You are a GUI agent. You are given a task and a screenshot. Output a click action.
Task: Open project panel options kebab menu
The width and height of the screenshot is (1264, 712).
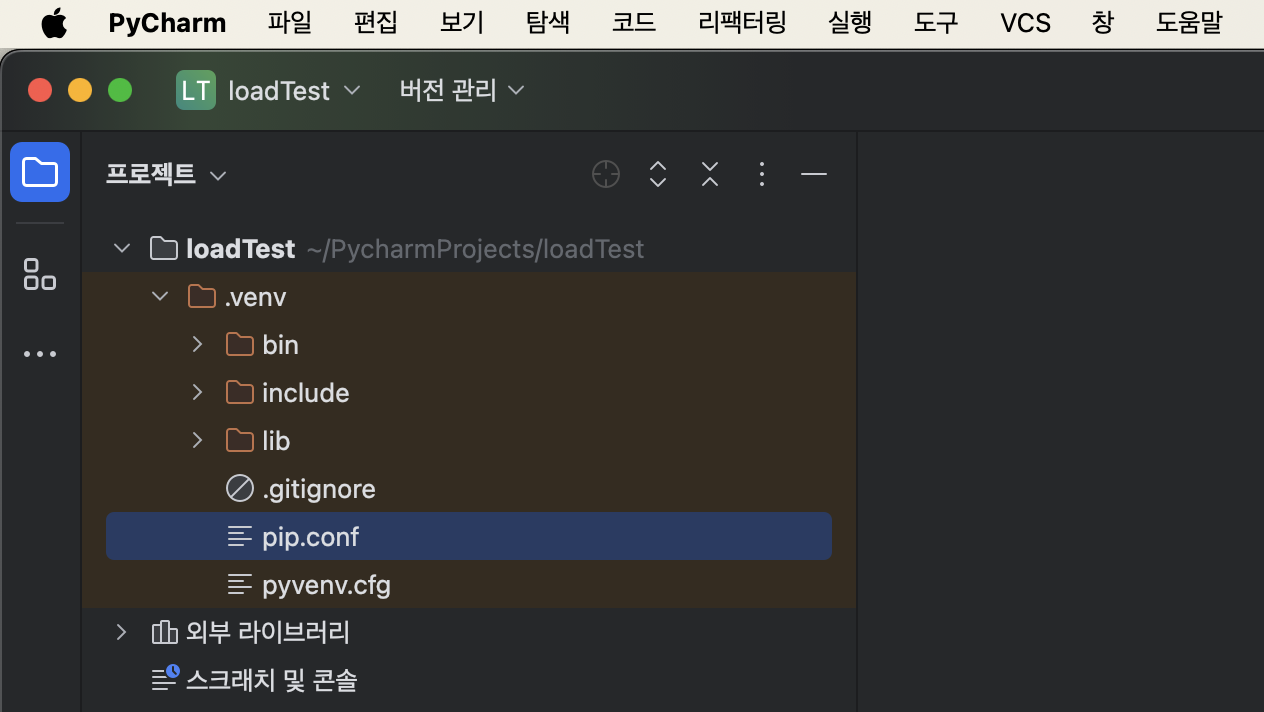coord(762,174)
